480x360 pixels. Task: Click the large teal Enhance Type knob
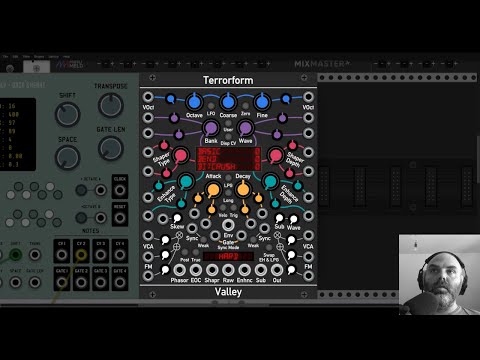[185, 181]
